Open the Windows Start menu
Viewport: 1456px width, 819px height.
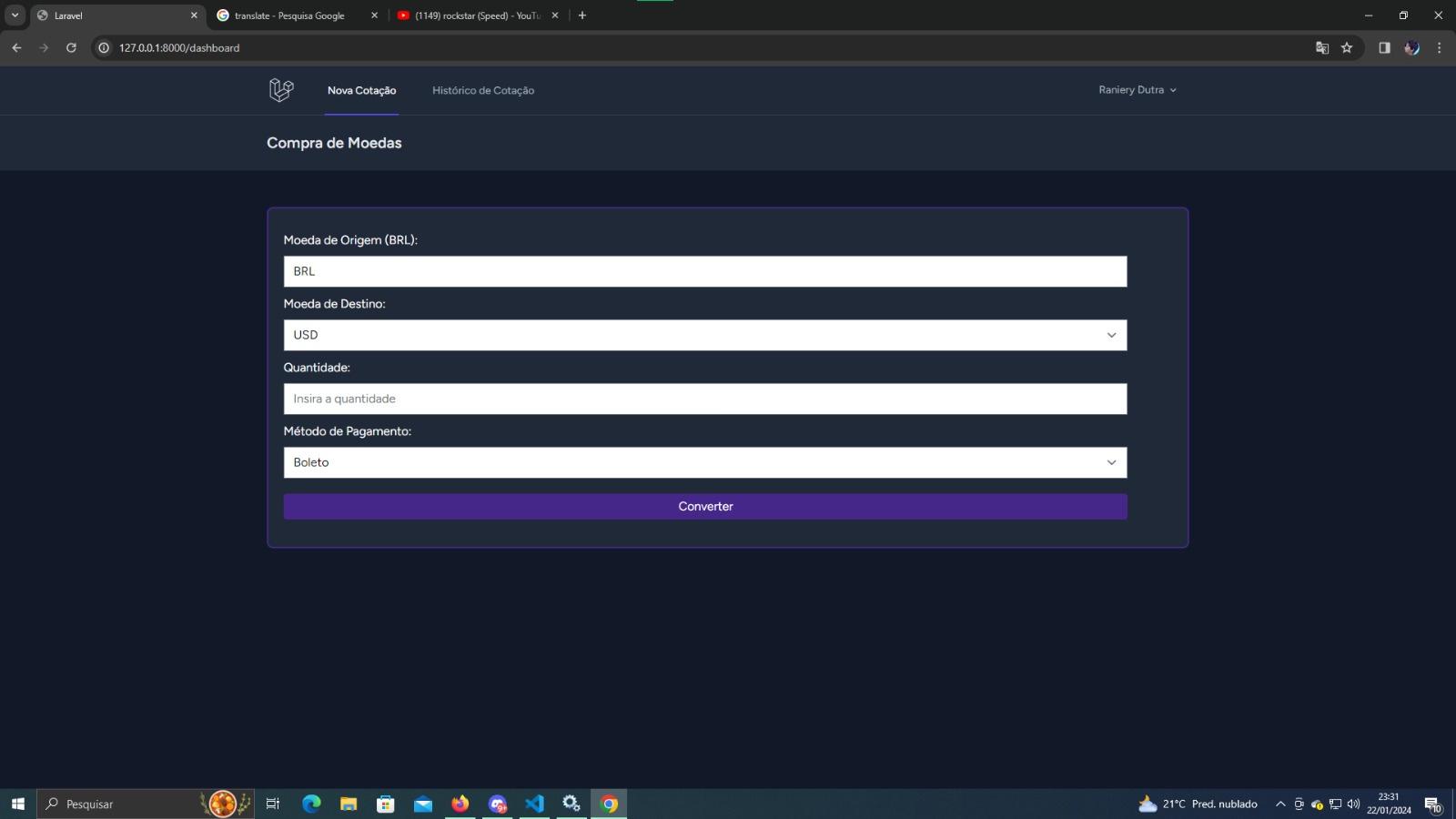[x=17, y=804]
